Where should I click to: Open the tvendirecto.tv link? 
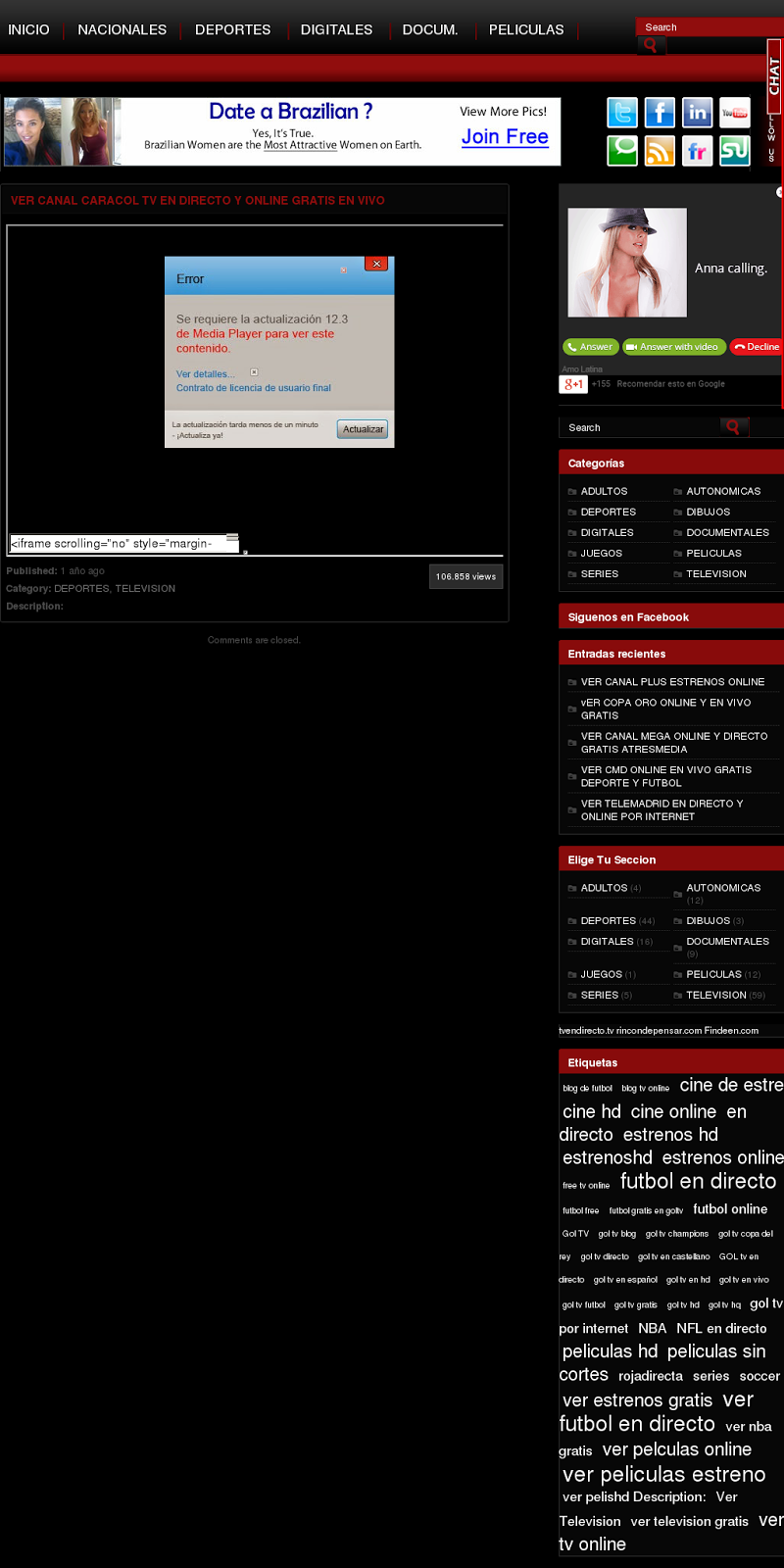(586, 1031)
